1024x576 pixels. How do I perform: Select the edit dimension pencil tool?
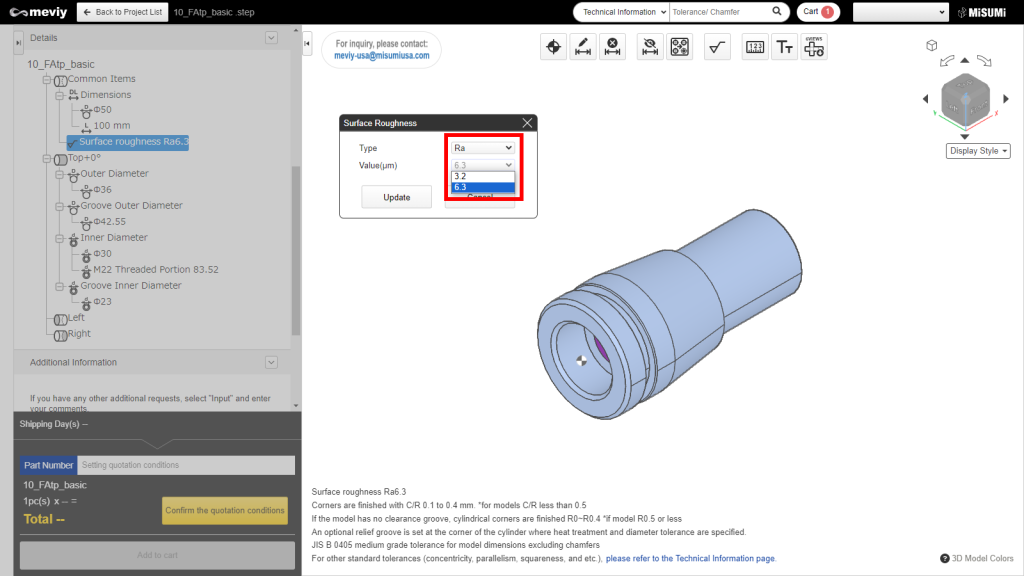[x=582, y=46]
